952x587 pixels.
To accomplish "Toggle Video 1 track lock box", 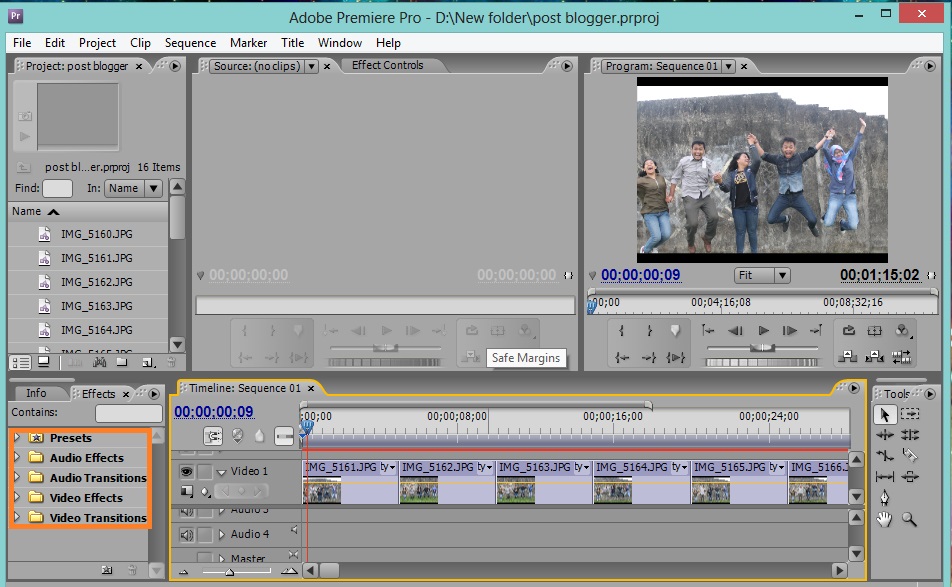I will coord(205,471).
